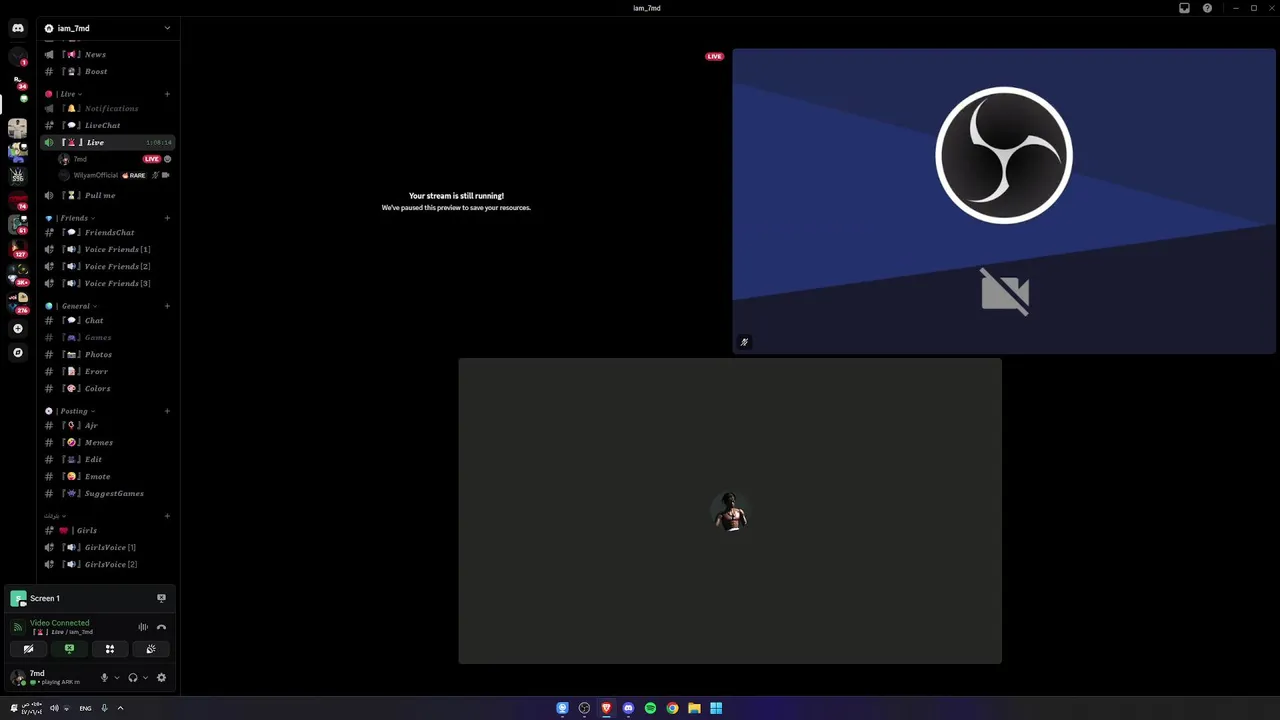Disconnect from voice with hang-up icon
The image size is (1280, 720).
pyautogui.click(x=161, y=627)
